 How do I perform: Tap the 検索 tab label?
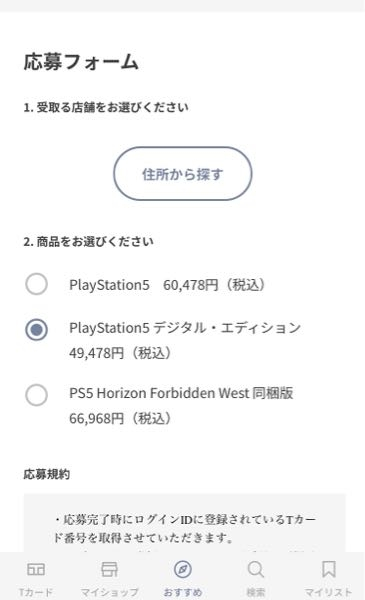click(256, 592)
